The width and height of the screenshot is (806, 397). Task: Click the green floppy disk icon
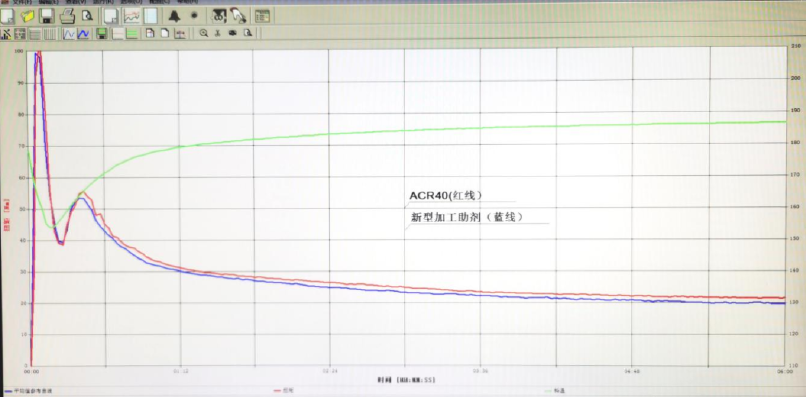pos(102,34)
